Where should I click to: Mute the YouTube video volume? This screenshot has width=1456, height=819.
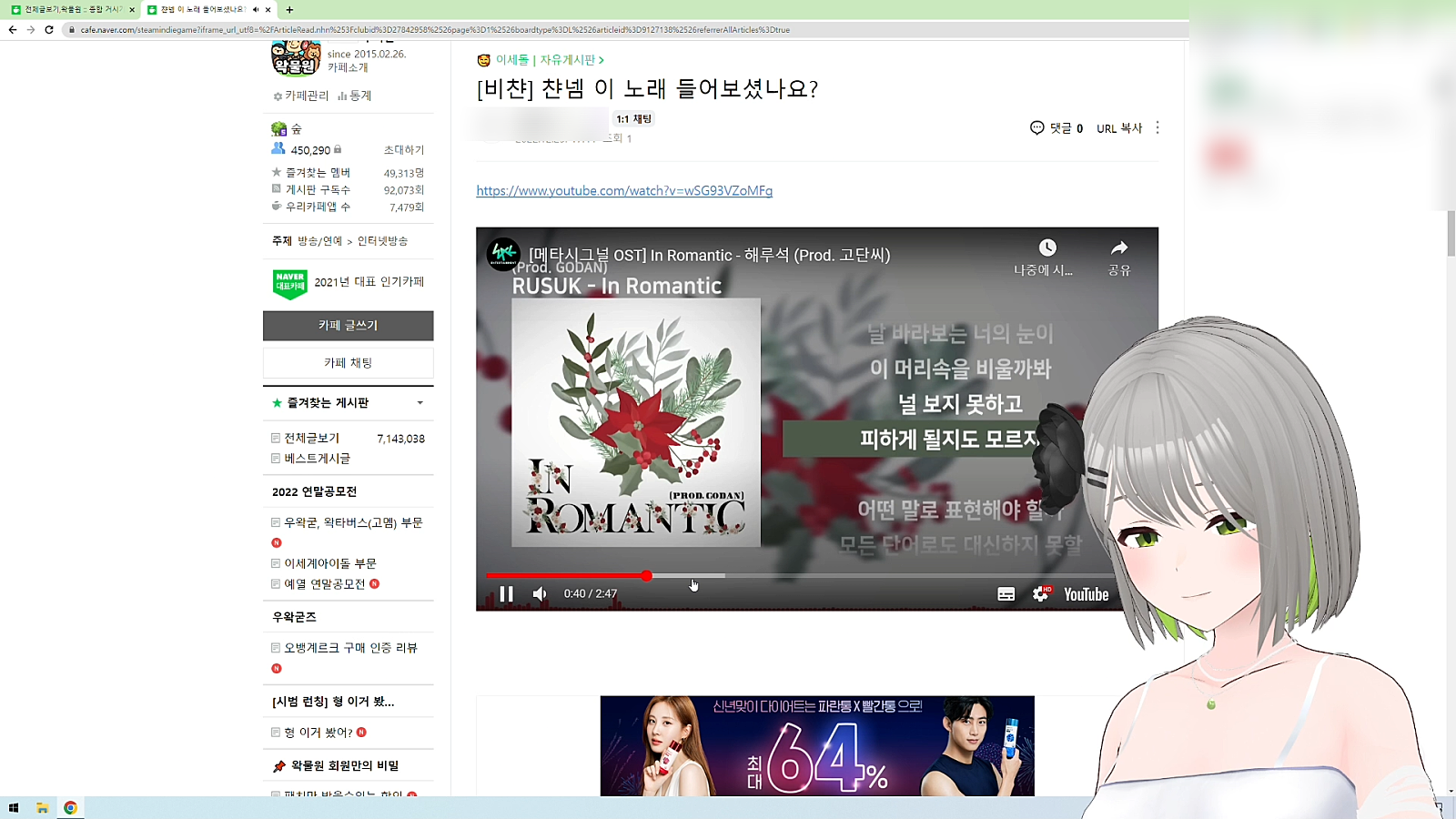click(x=540, y=594)
